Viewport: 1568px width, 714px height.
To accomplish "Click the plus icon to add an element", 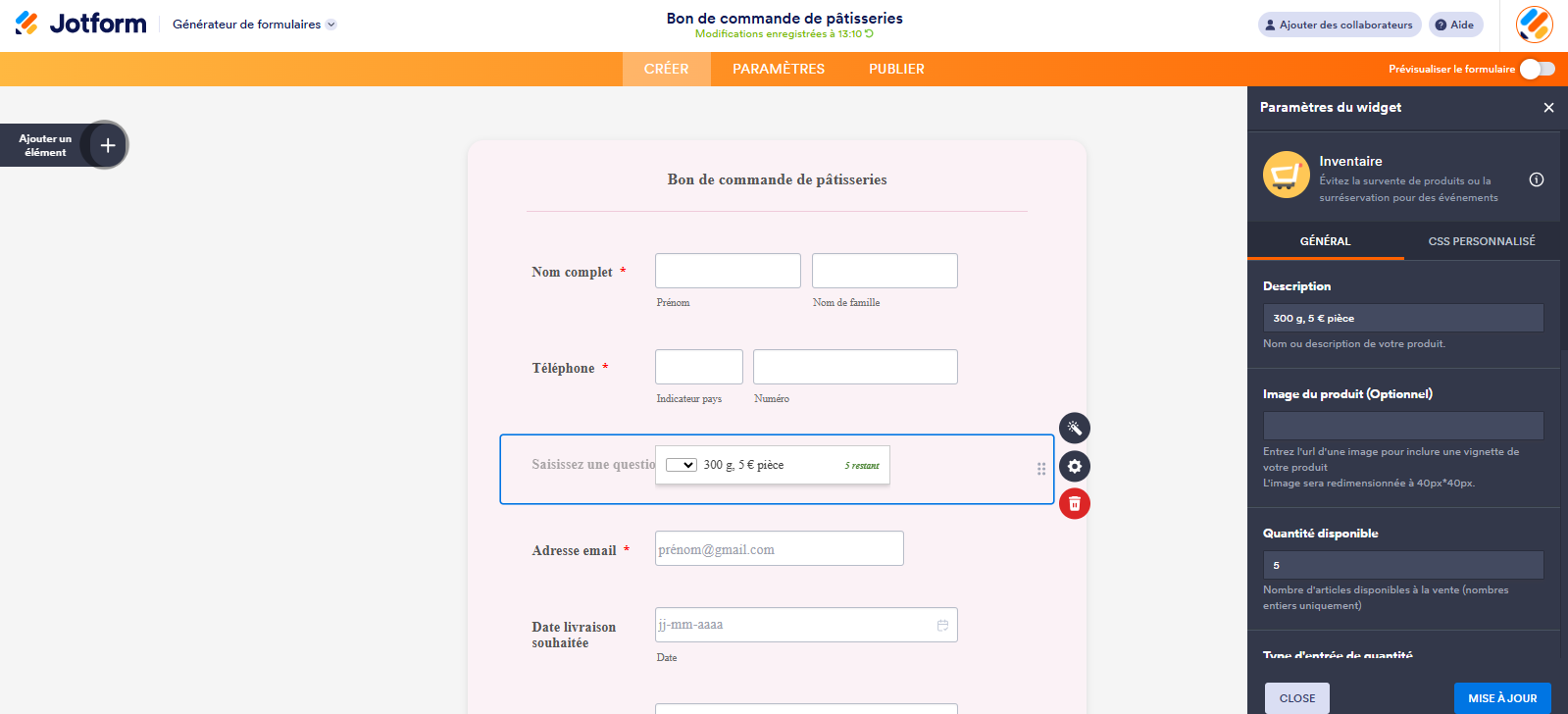I will 106,144.
